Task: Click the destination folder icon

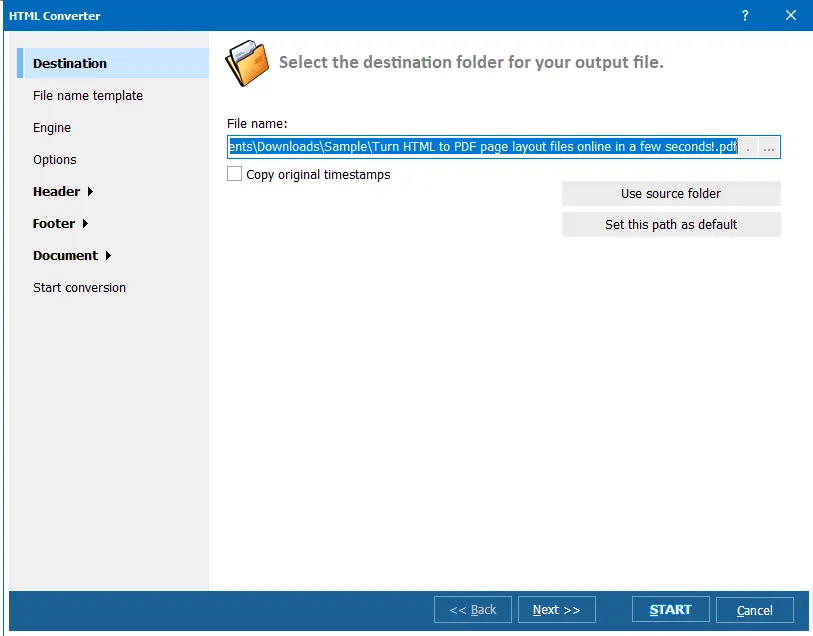Action: [247, 63]
